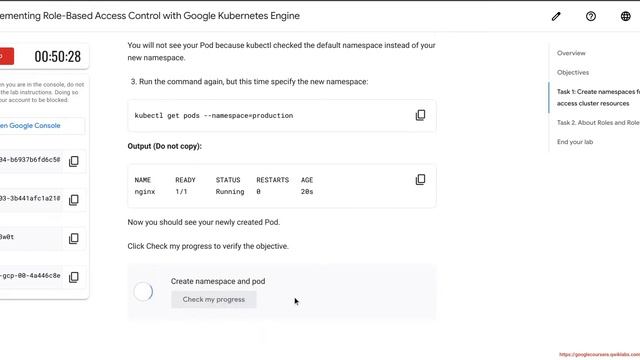Copy the NAME READY STATUS output block
The width and height of the screenshot is (640, 360).
(420, 180)
